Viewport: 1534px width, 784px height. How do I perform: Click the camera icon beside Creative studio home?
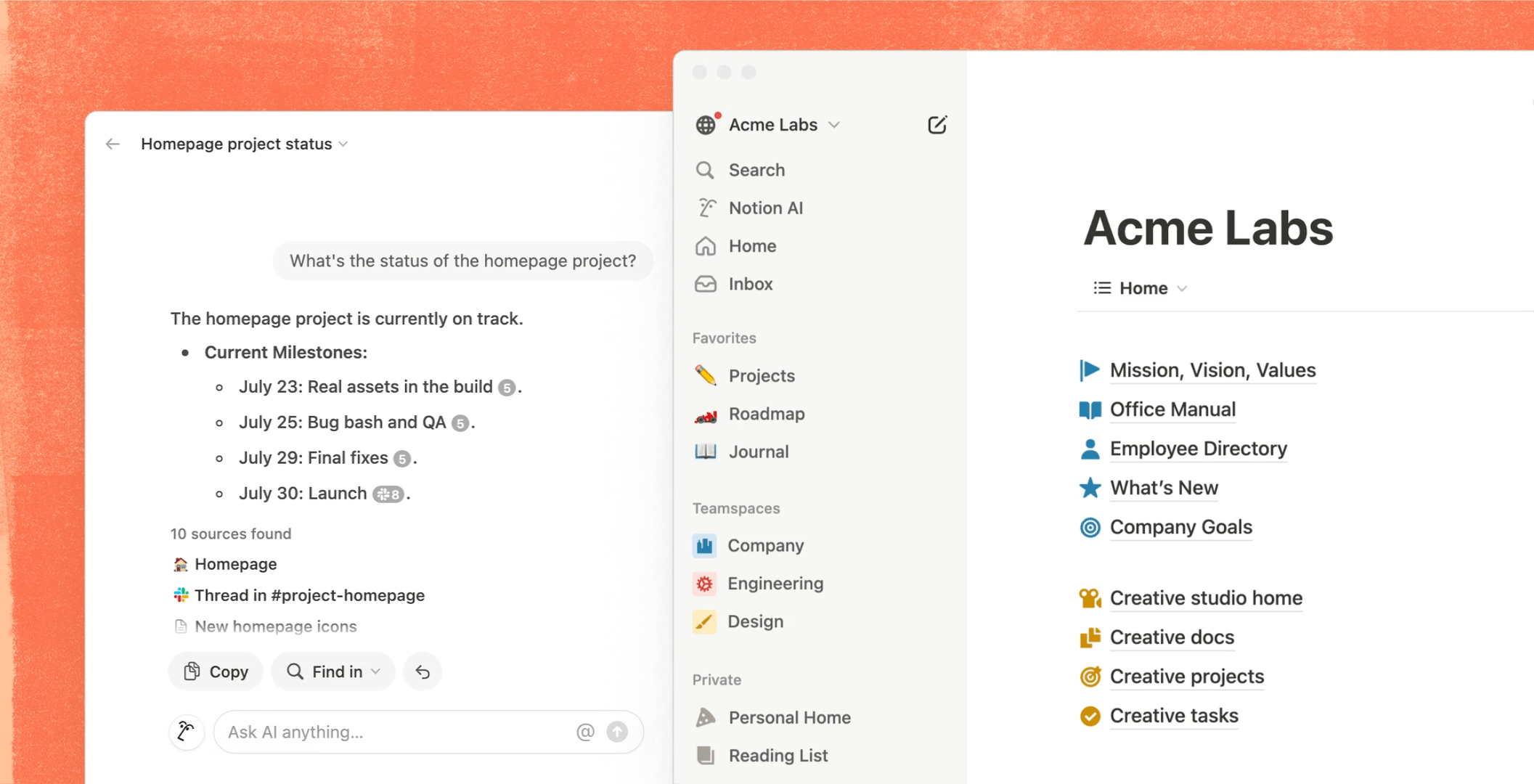(1090, 598)
